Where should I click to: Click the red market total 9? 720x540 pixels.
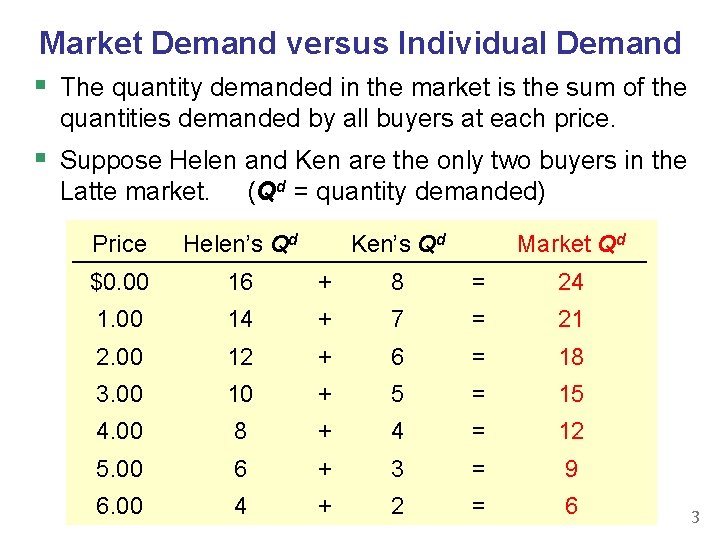coord(570,469)
